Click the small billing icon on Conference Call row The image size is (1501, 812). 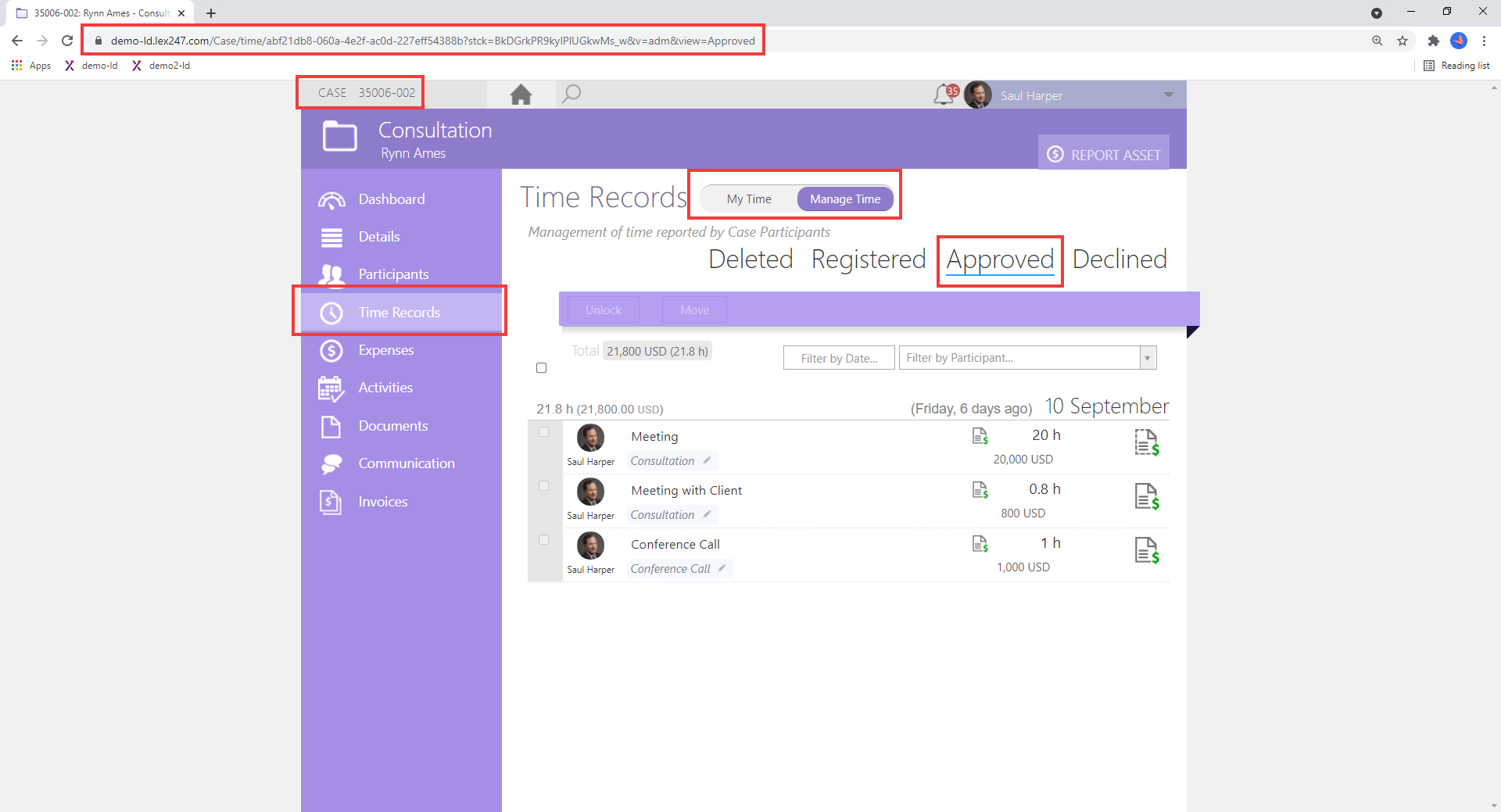pos(980,544)
